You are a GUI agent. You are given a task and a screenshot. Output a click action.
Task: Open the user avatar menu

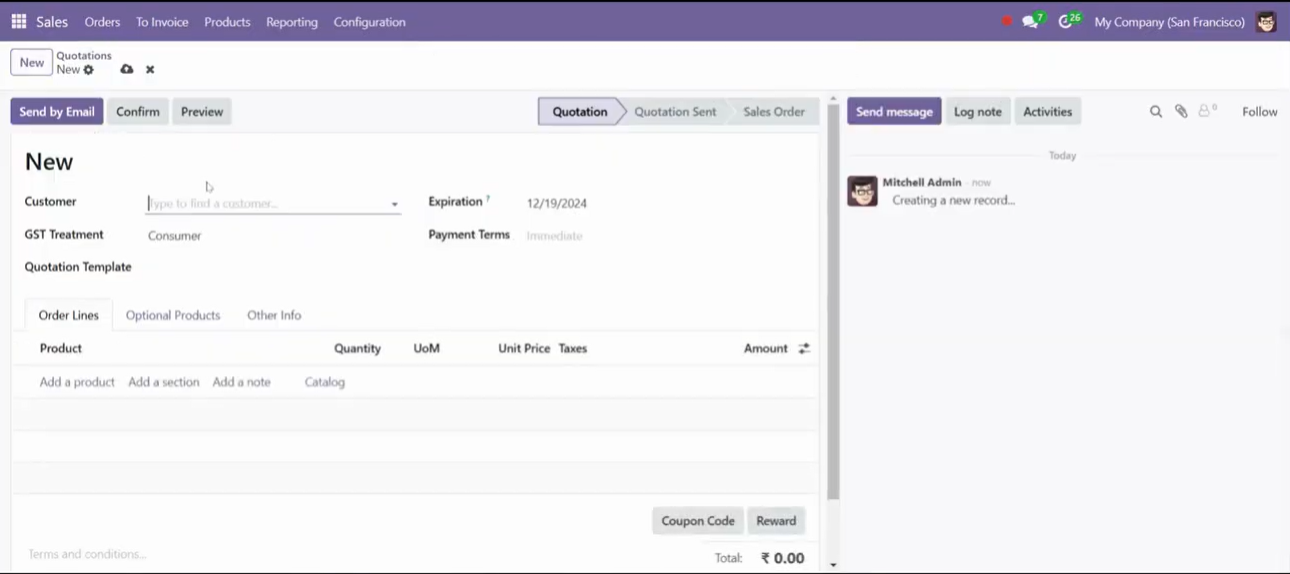click(x=1266, y=21)
